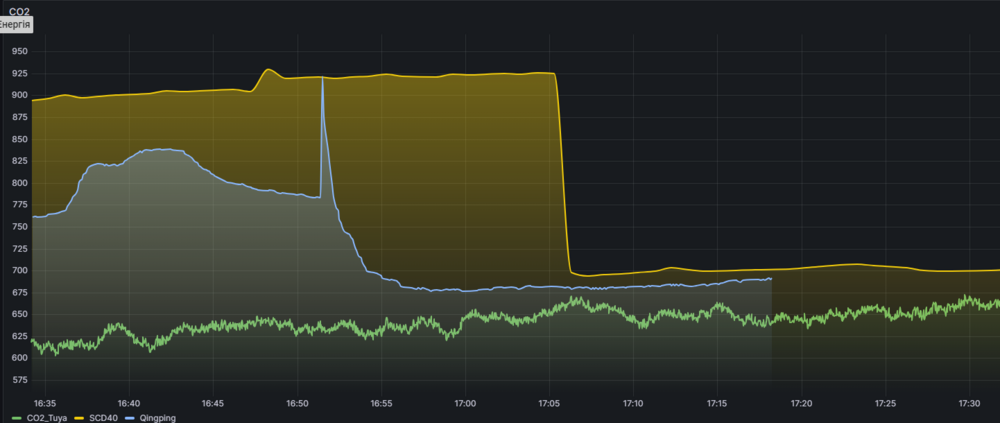
Task: Click the 800 Y-axis label
Action: tap(20, 183)
